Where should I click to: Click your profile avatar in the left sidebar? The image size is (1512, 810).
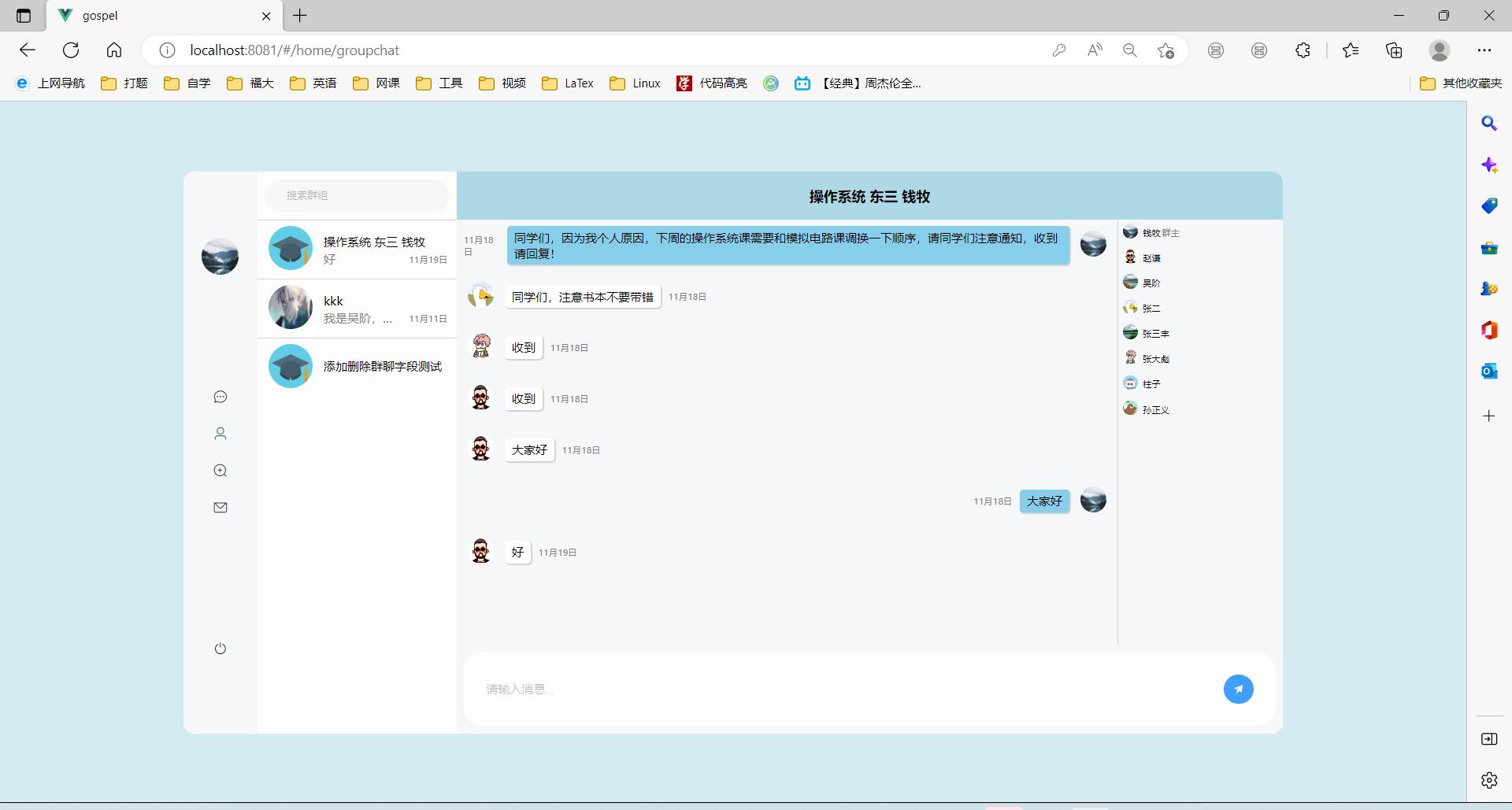[x=220, y=257]
